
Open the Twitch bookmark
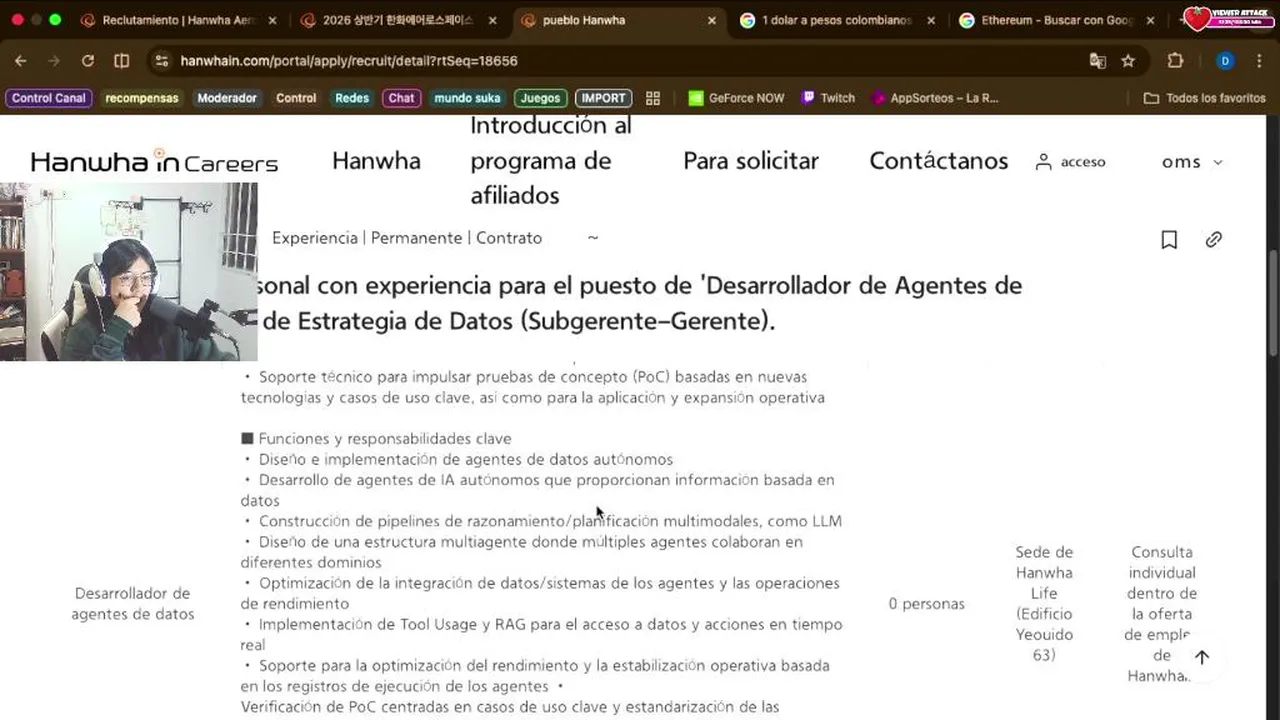pos(827,98)
